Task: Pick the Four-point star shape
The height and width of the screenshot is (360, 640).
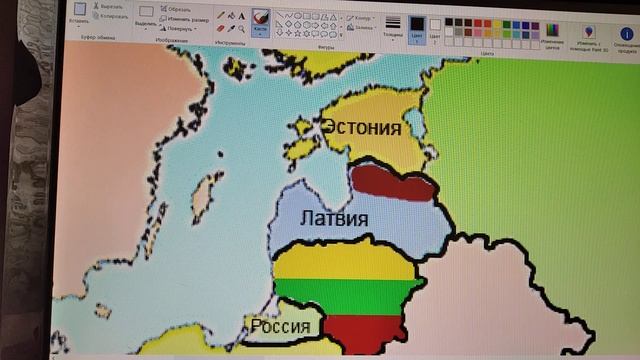Action: [289, 33]
